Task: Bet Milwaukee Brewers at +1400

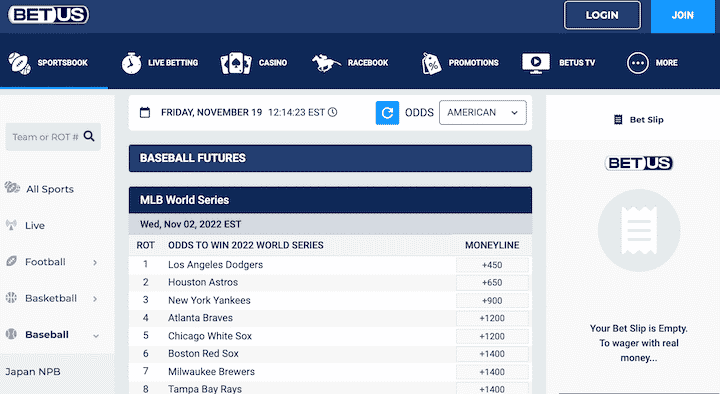Action: tap(492, 371)
